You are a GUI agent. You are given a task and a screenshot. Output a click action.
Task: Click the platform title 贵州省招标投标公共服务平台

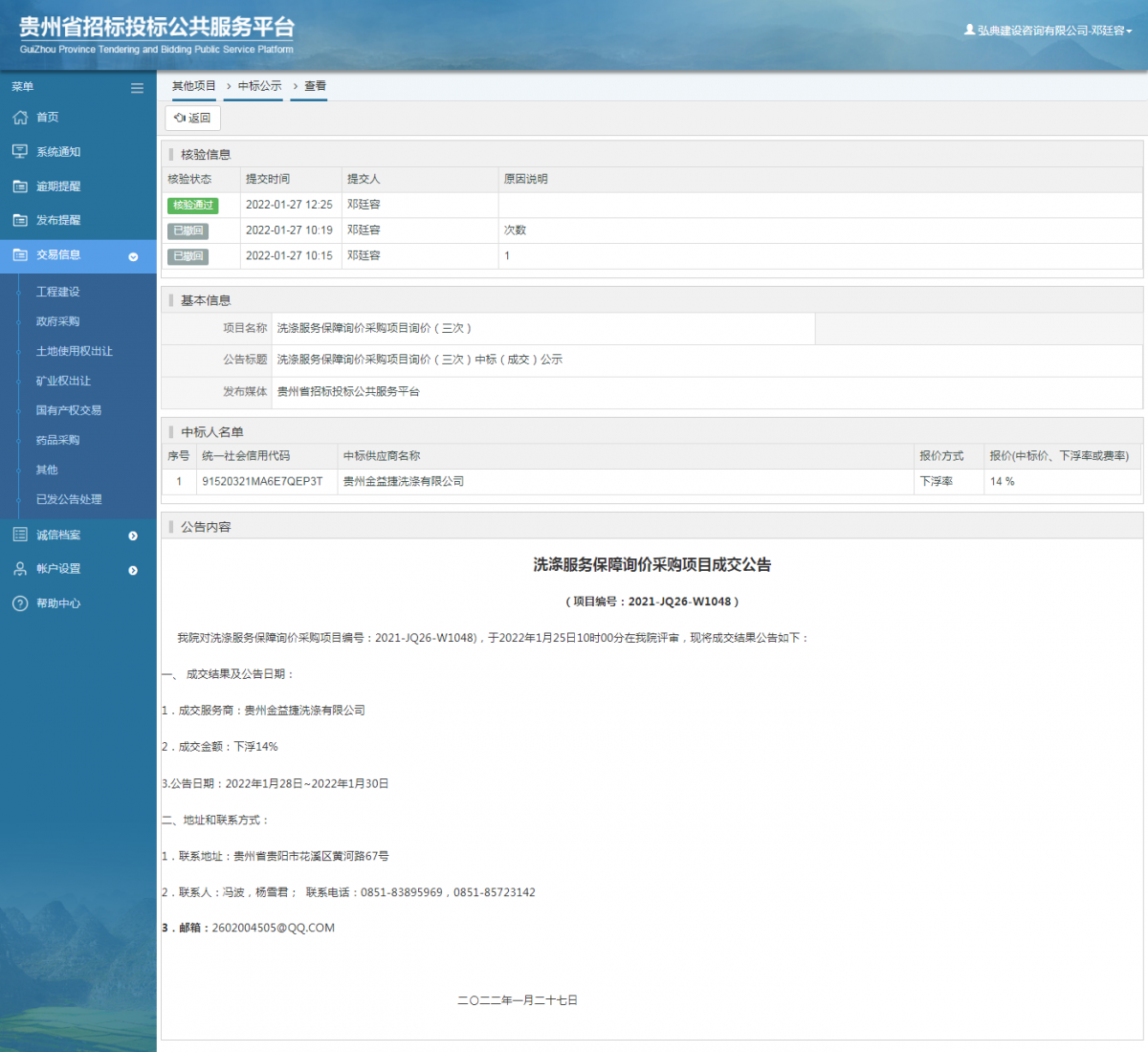coord(157,28)
